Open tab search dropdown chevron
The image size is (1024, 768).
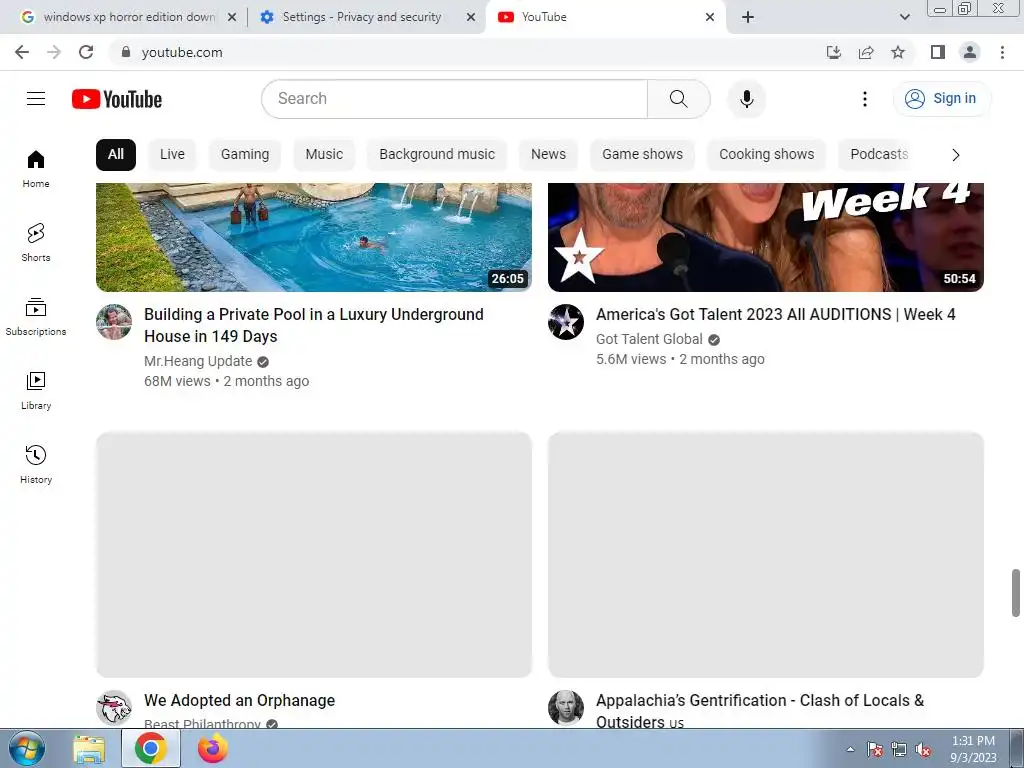[904, 17]
